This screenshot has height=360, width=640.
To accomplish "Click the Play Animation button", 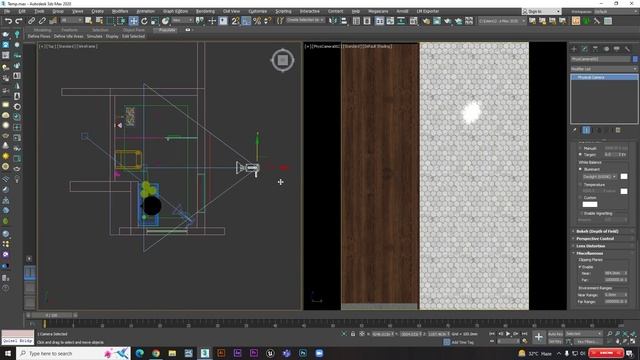I will pos(508,334).
